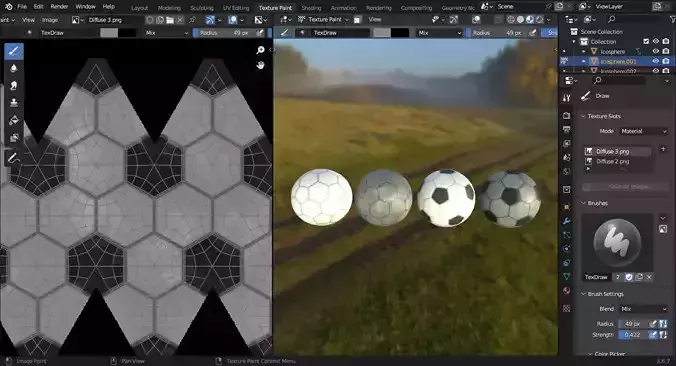Collapse the Color Picker panel

(x=590, y=354)
